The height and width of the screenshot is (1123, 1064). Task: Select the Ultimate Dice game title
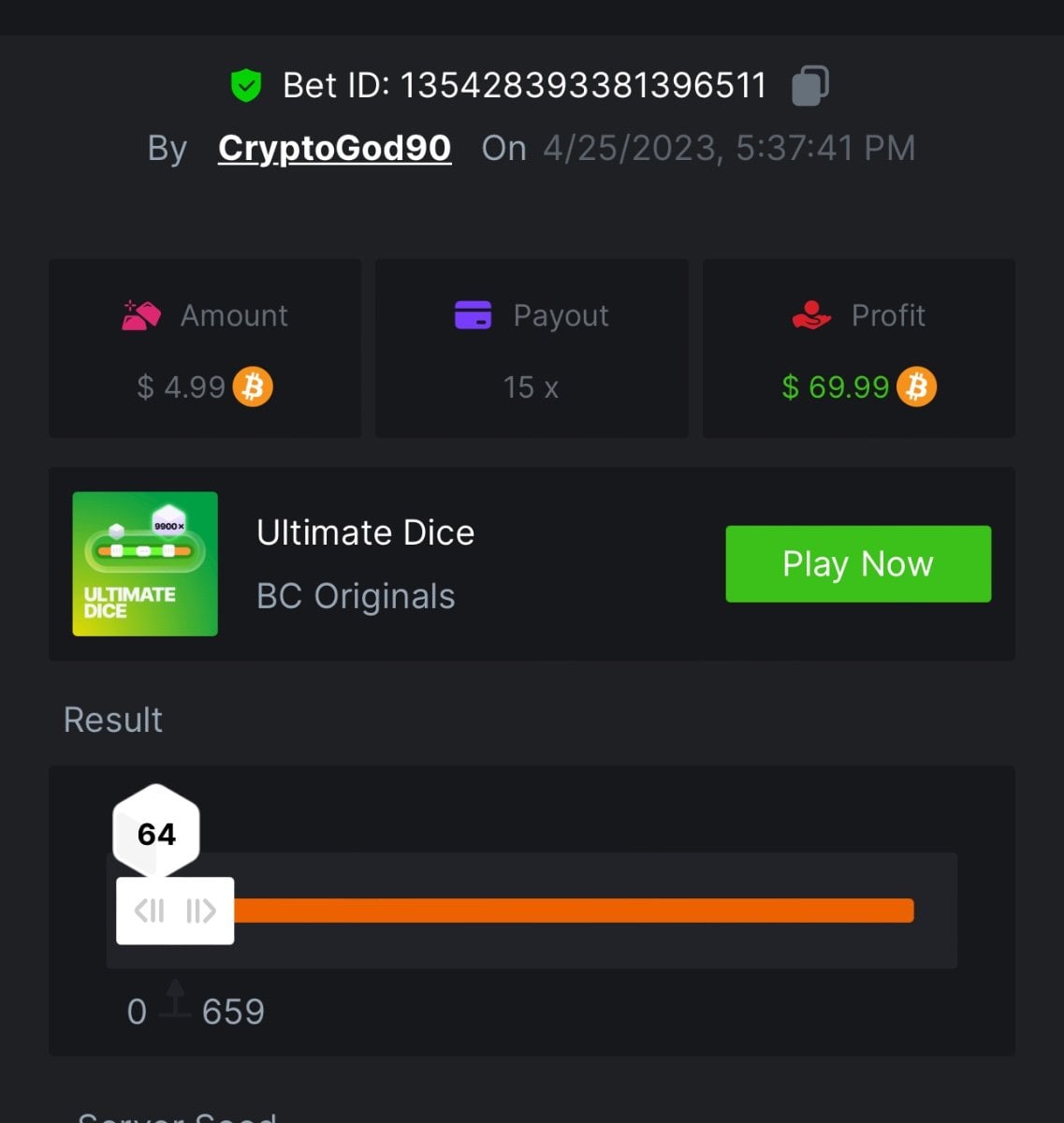click(365, 532)
